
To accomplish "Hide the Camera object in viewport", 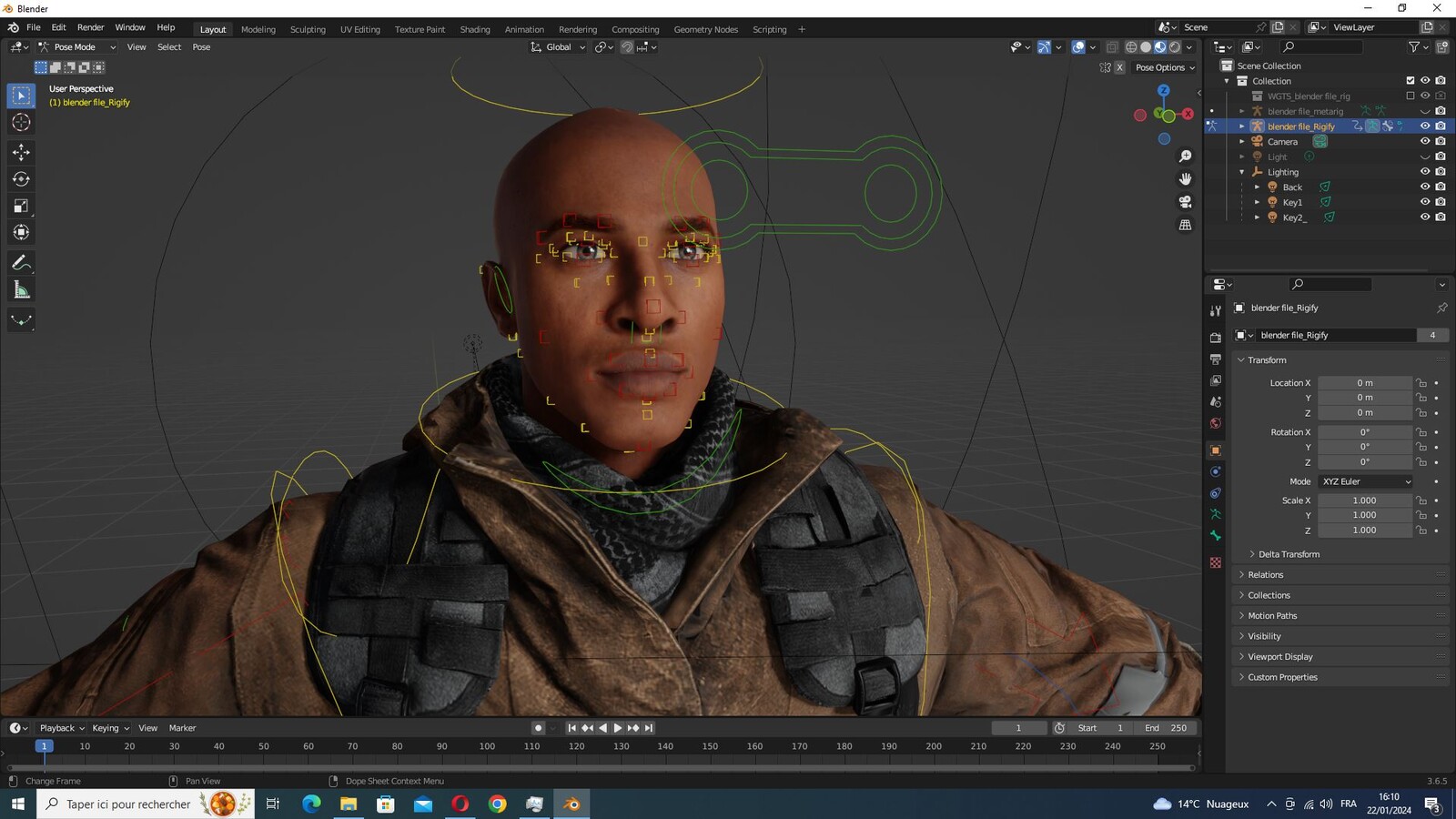I will (1425, 141).
